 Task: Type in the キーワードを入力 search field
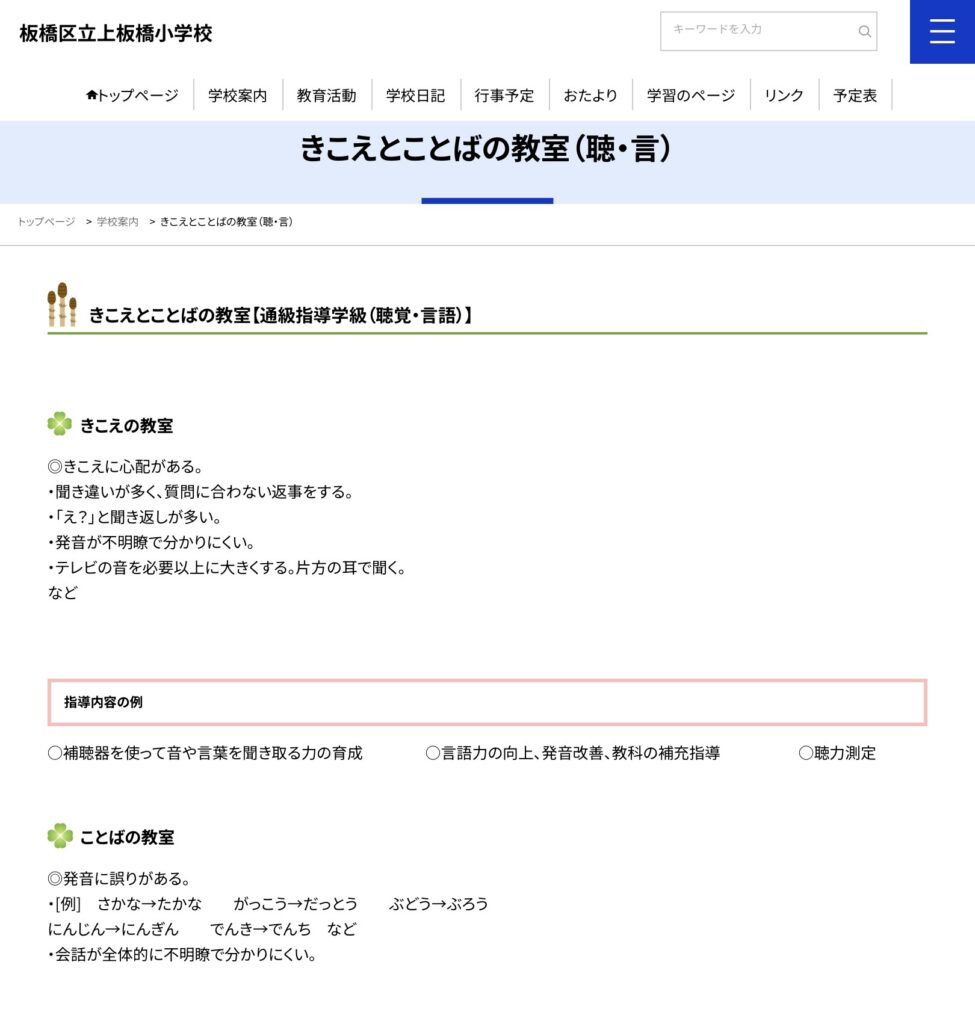point(758,31)
